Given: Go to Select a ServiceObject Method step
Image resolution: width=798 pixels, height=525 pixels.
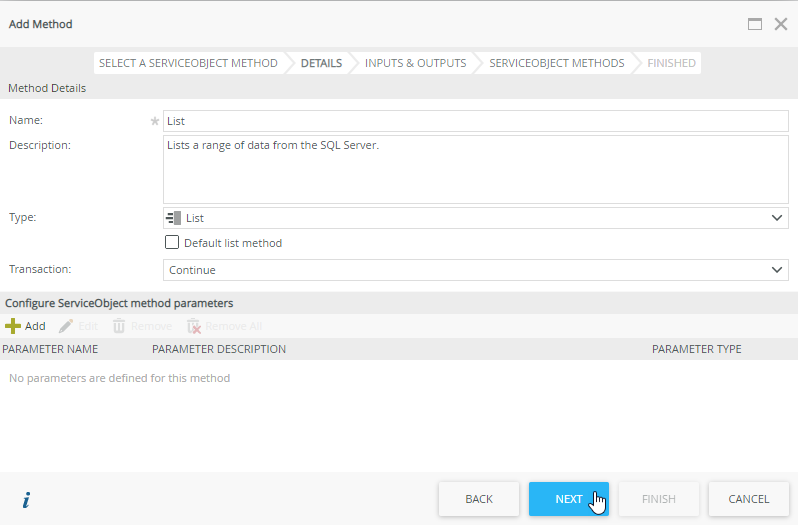Looking at the screenshot, I should click(x=188, y=63).
